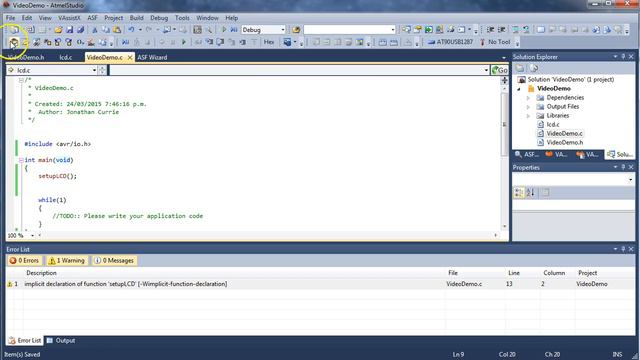The width and height of the screenshot is (640, 360).
Task: Switch to the lcd.c editor tab
Action: click(66, 58)
